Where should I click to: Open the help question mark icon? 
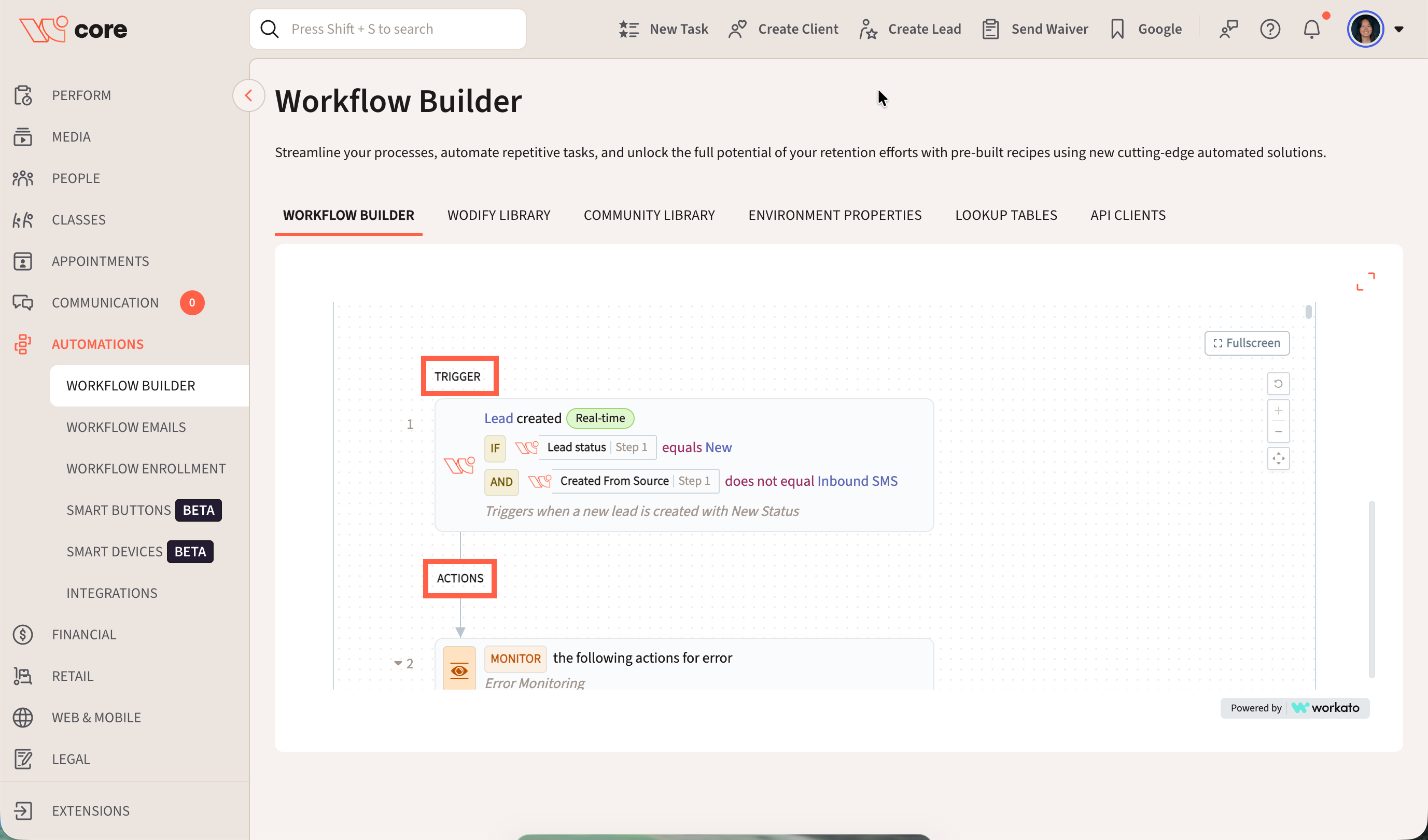pyautogui.click(x=1270, y=29)
